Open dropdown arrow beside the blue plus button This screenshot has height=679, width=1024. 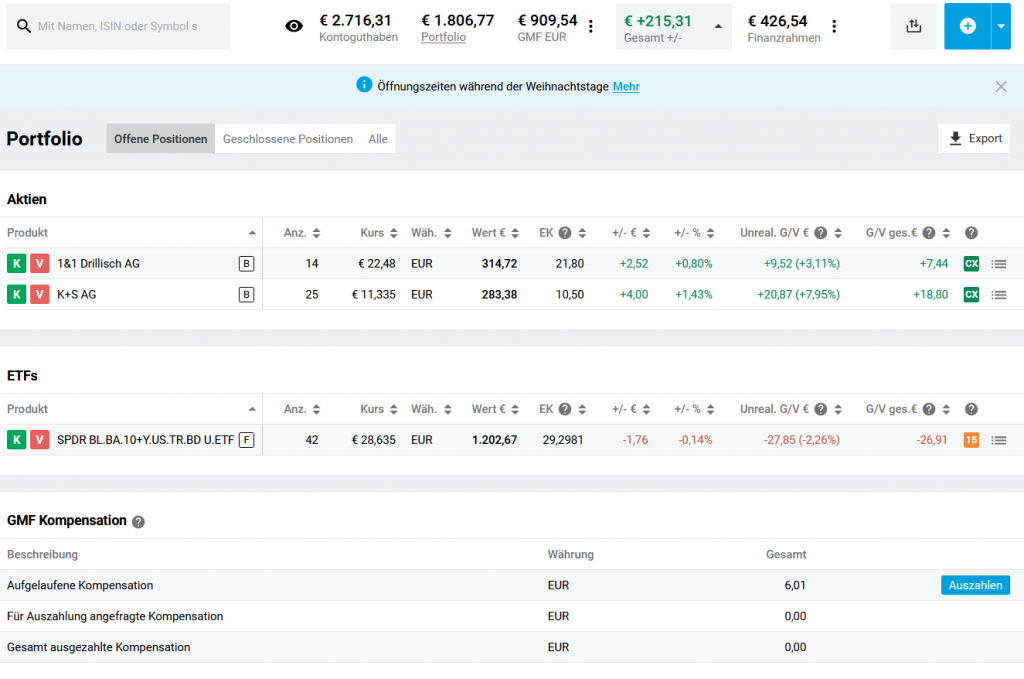pyautogui.click(x=1000, y=26)
